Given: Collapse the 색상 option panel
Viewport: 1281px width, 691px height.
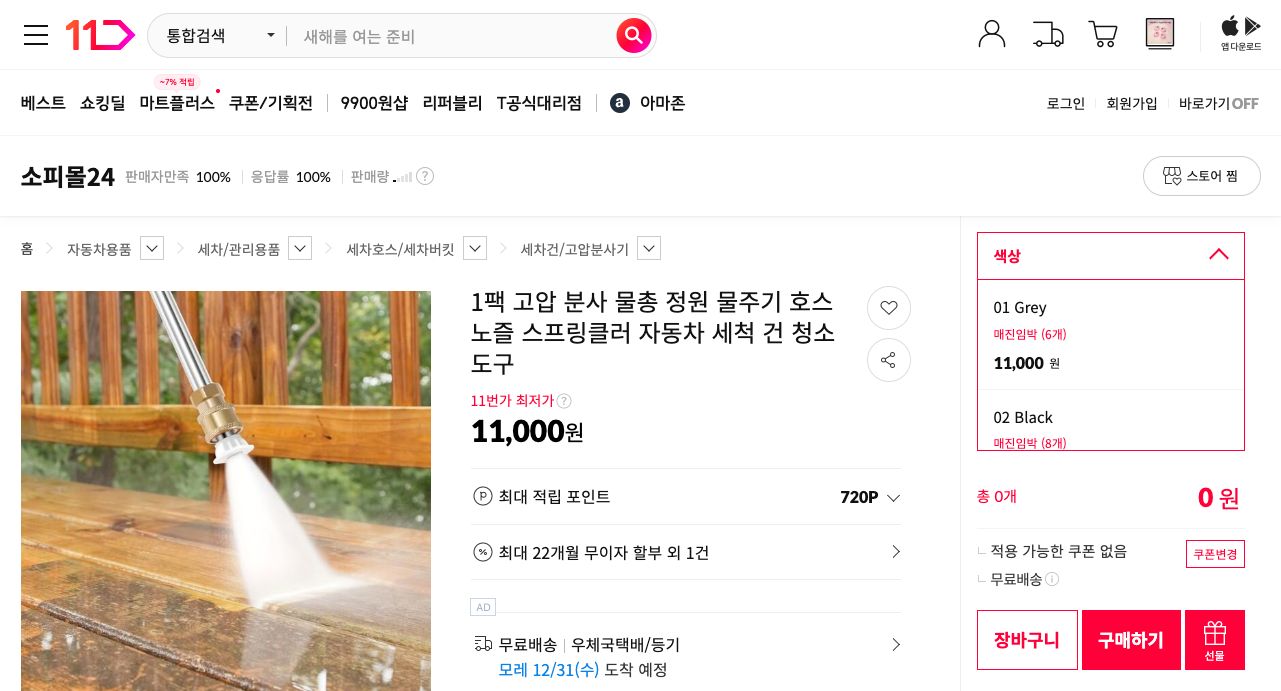Looking at the screenshot, I should pos(1218,256).
